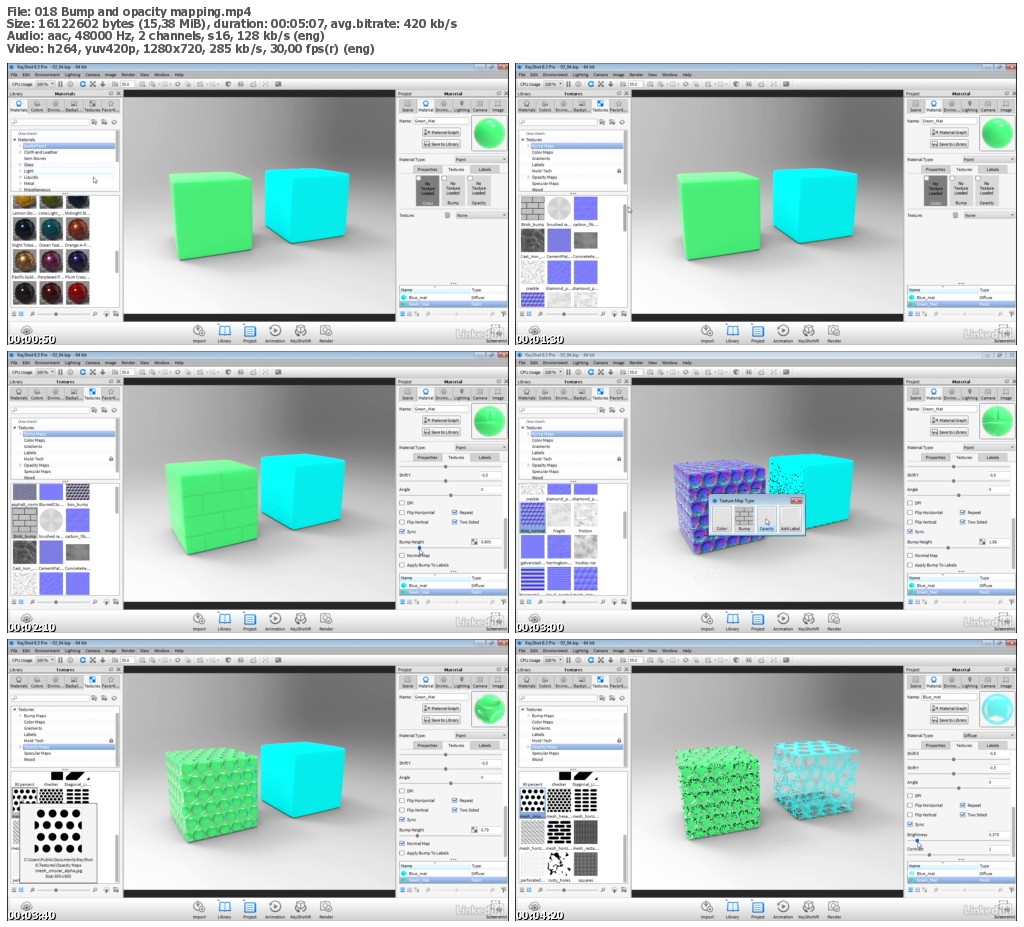
Task: Choose Add Label in Texture Map Type dialog
Action: click(x=790, y=520)
